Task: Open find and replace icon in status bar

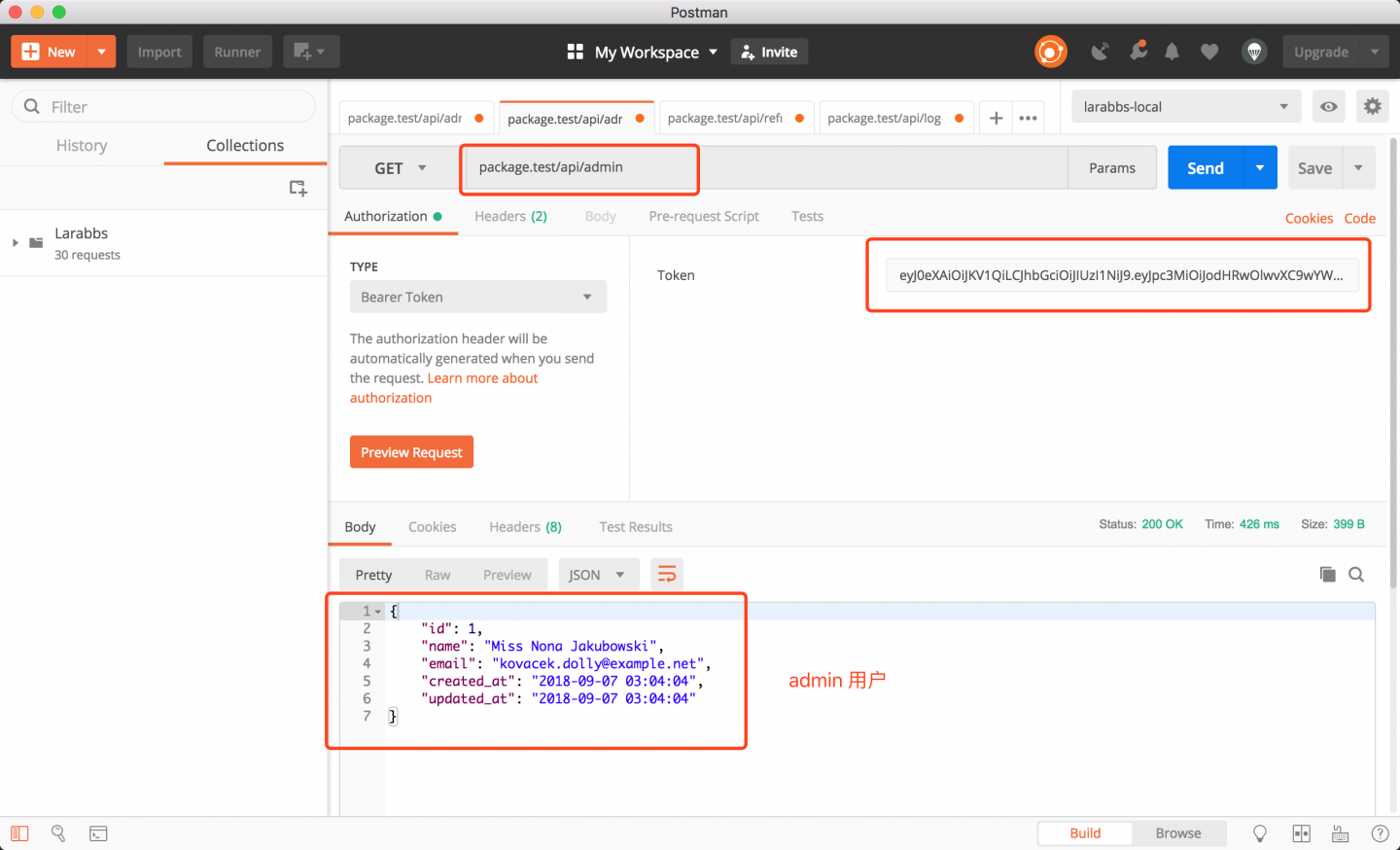Action: point(58,833)
